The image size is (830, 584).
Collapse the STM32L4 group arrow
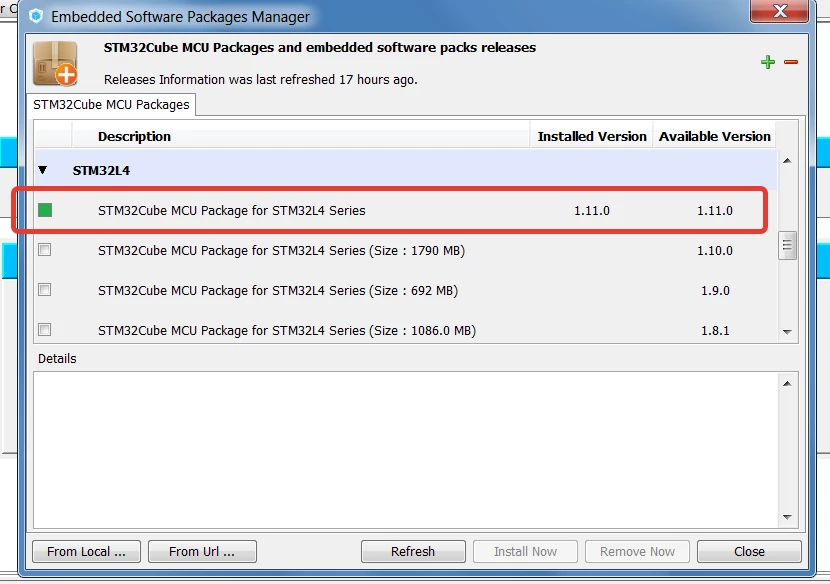pos(43,170)
